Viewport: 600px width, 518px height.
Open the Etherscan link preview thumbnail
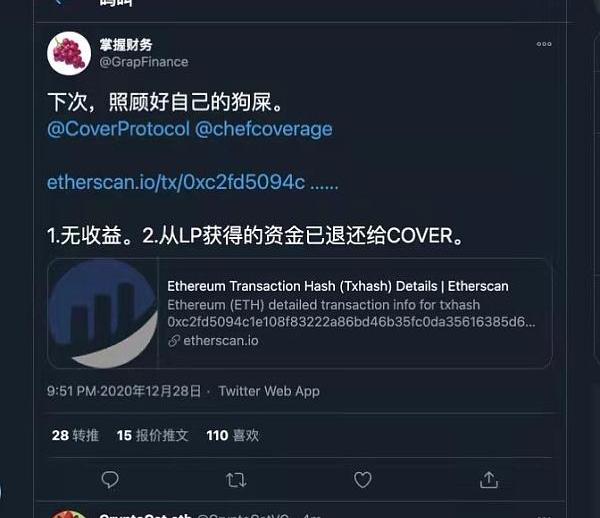click(x=103, y=313)
